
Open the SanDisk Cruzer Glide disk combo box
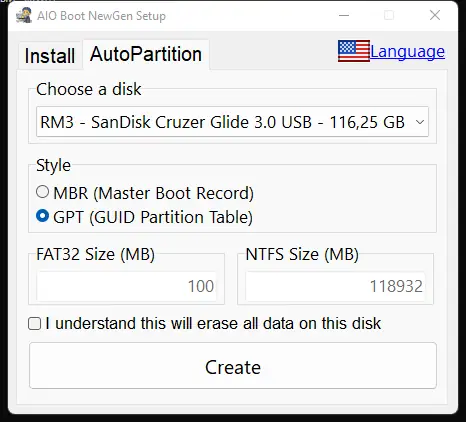(x=232, y=122)
